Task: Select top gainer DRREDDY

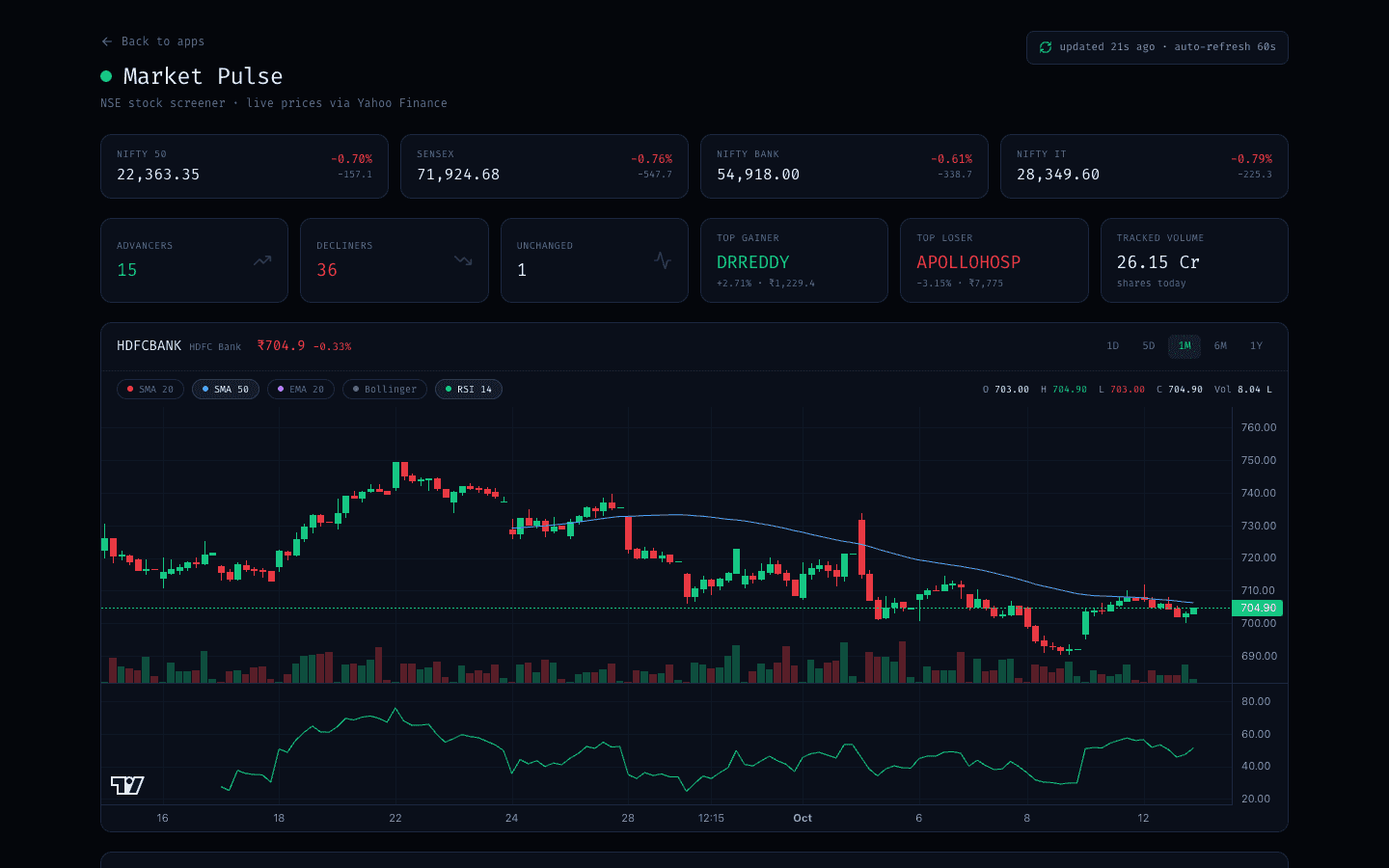Action: (753, 262)
